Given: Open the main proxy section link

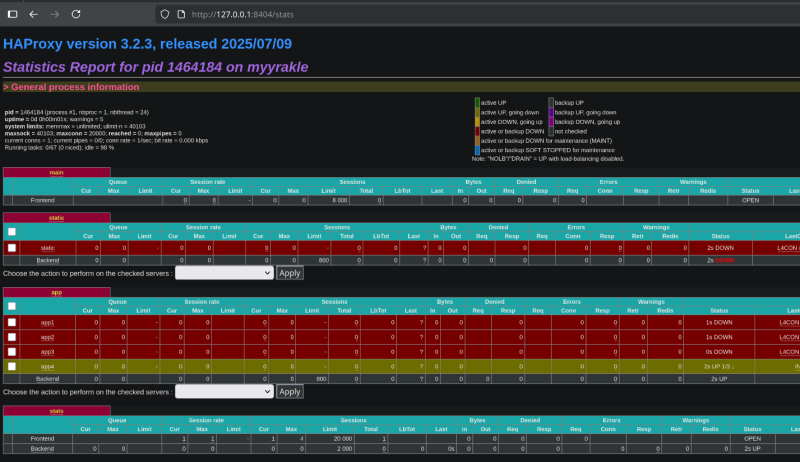Looking at the screenshot, I should (x=56, y=172).
